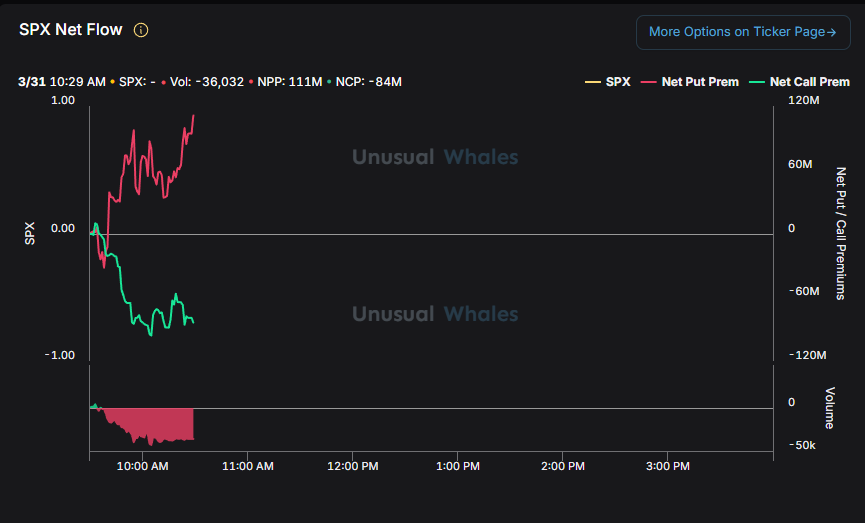Toggle the Net Put Prem legend series
The height and width of the screenshot is (523, 865).
coord(690,82)
